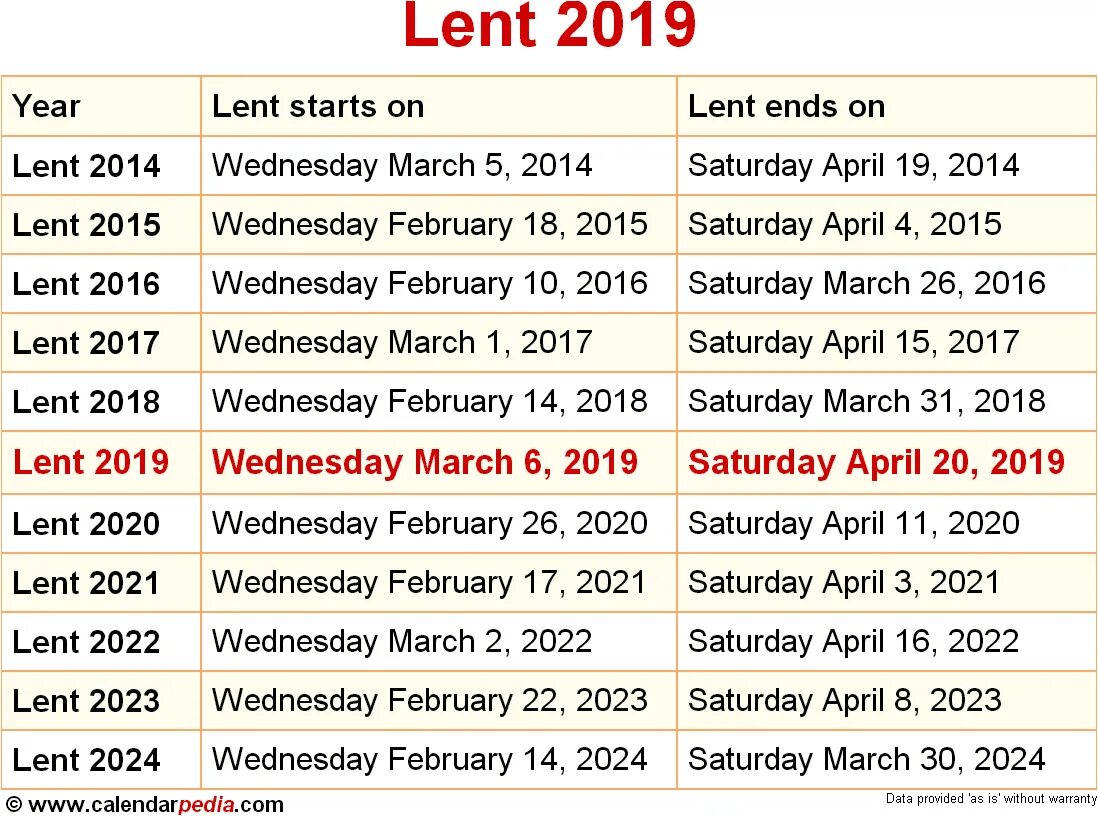Click the 'Lent 2016' row label

(x=86, y=284)
